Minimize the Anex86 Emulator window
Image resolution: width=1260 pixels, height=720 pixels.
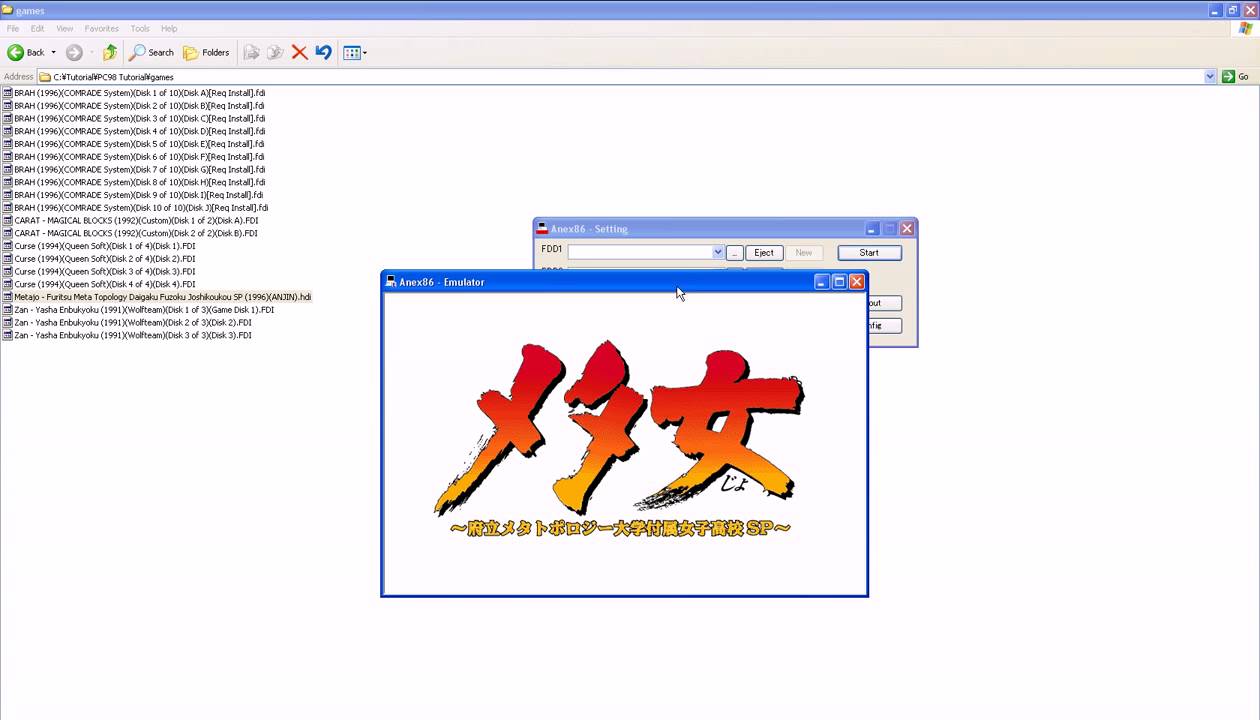coord(822,282)
